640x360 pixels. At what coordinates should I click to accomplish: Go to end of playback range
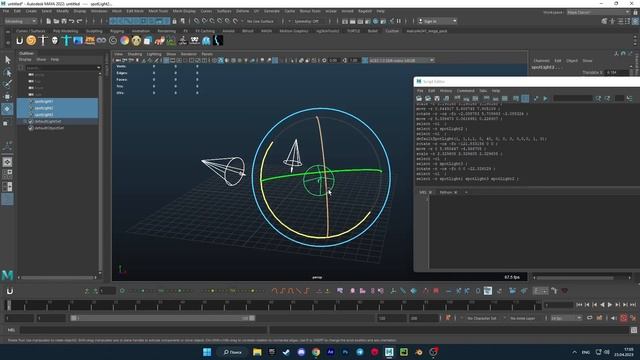point(633,305)
